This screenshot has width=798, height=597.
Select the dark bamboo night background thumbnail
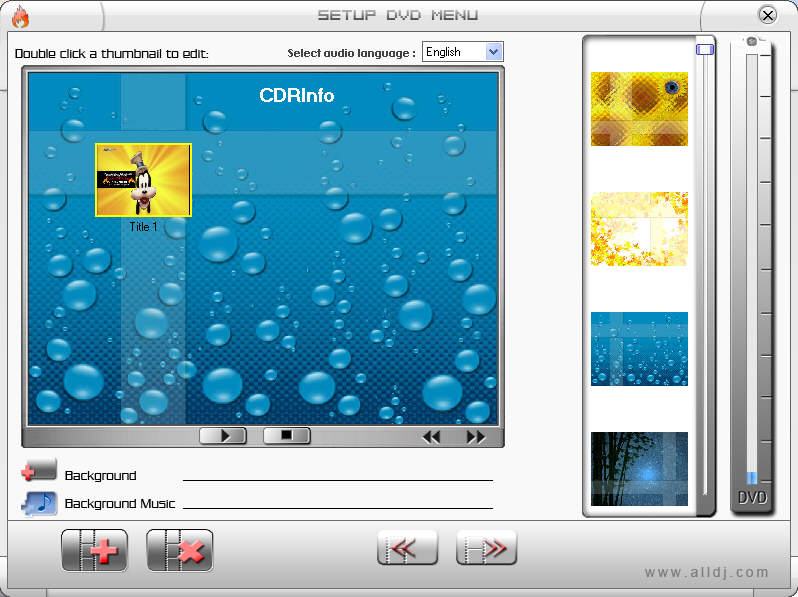pyautogui.click(x=639, y=468)
